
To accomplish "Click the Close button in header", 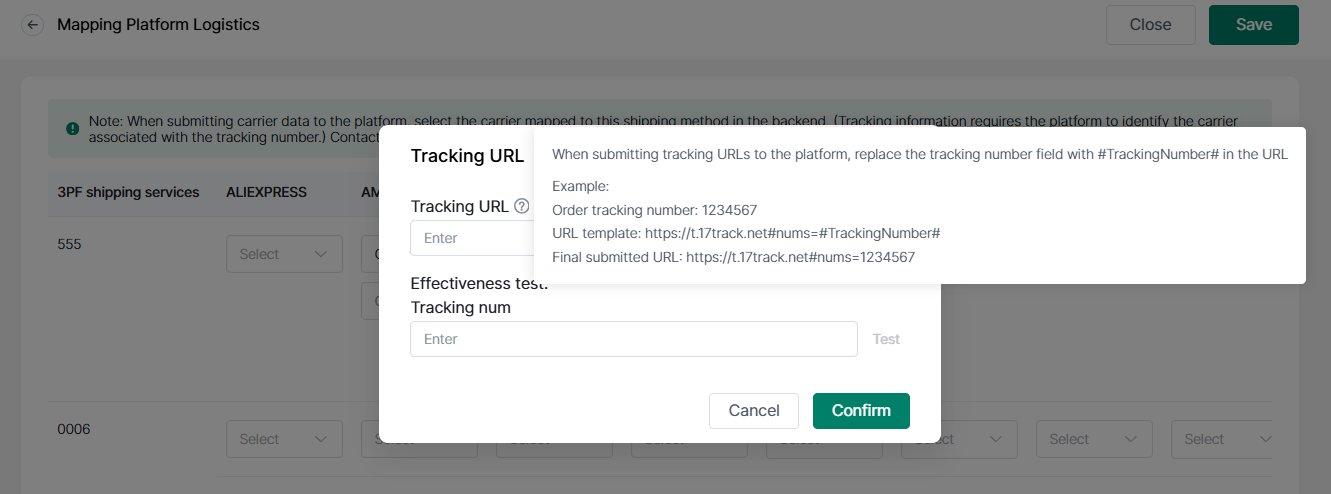I will 1150,25.
